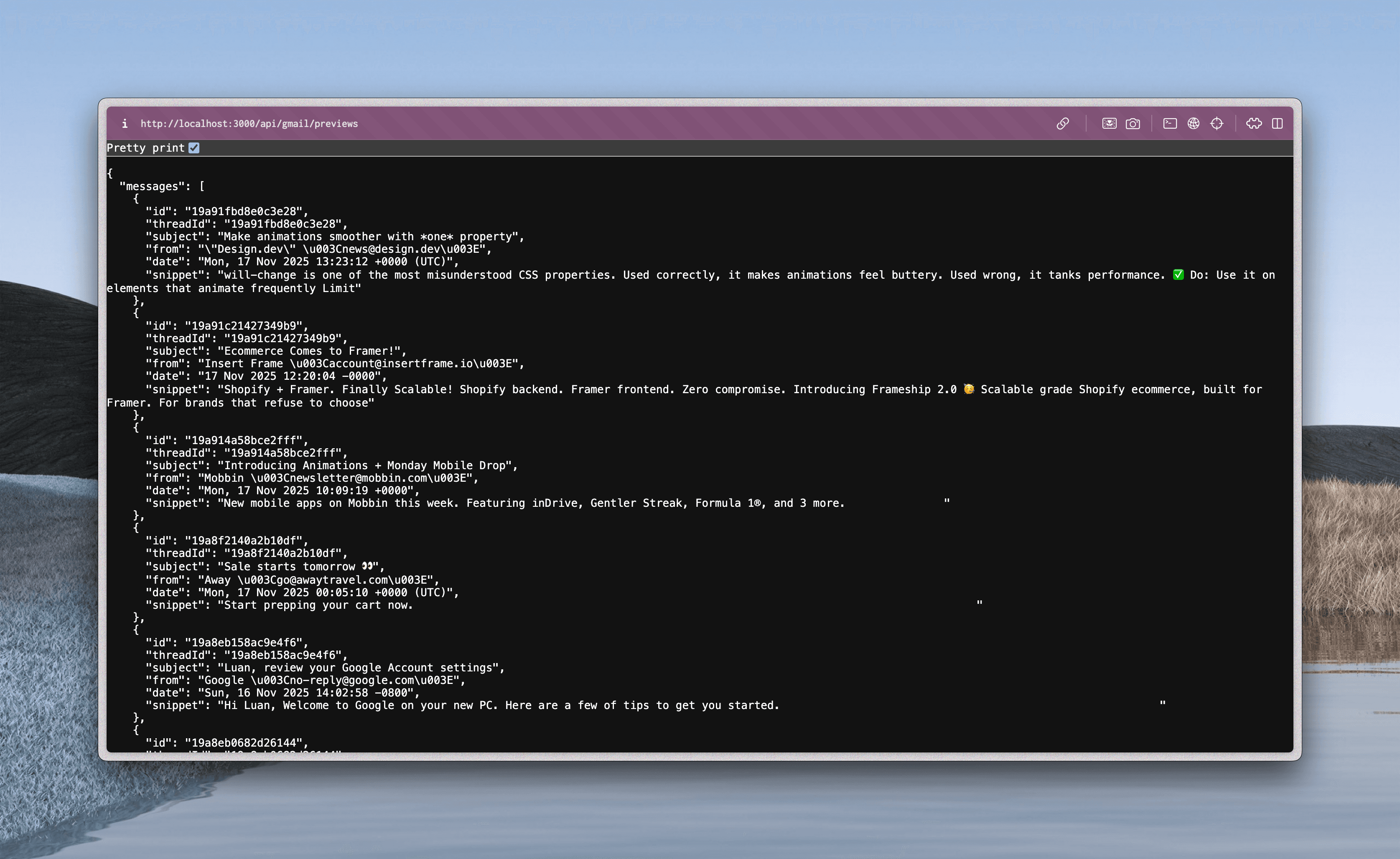Viewport: 1400px width, 859px height.
Task: Click subject "Introducing Animations + Monday Mobile Drop"
Action: click(x=332, y=465)
